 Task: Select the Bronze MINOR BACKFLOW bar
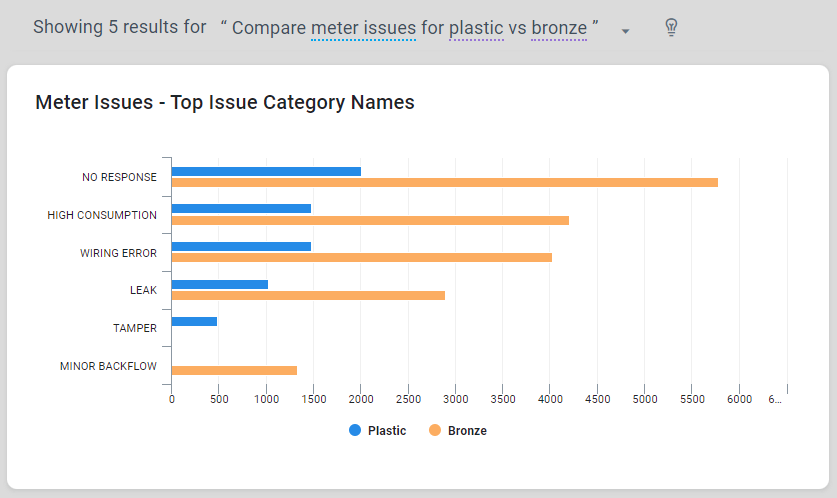click(234, 370)
